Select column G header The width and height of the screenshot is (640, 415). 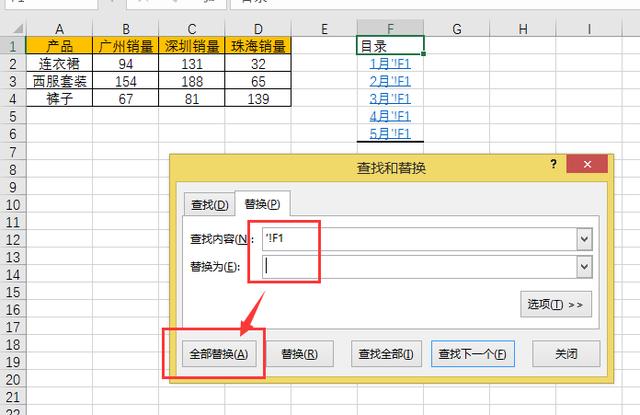(457, 29)
